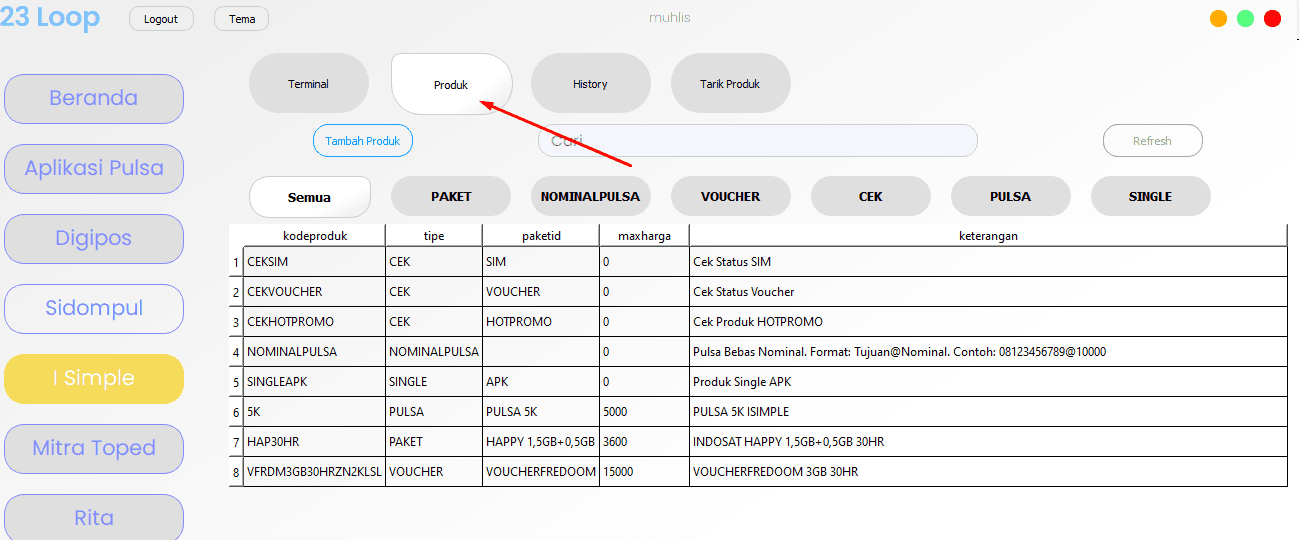Open Mitra Toped in the sidebar
1299x540 pixels.
pyautogui.click(x=94, y=448)
